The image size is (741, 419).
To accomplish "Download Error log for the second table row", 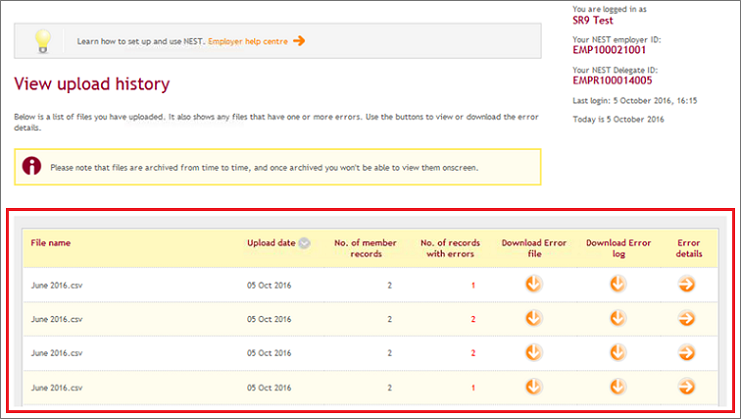I will (618, 318).
